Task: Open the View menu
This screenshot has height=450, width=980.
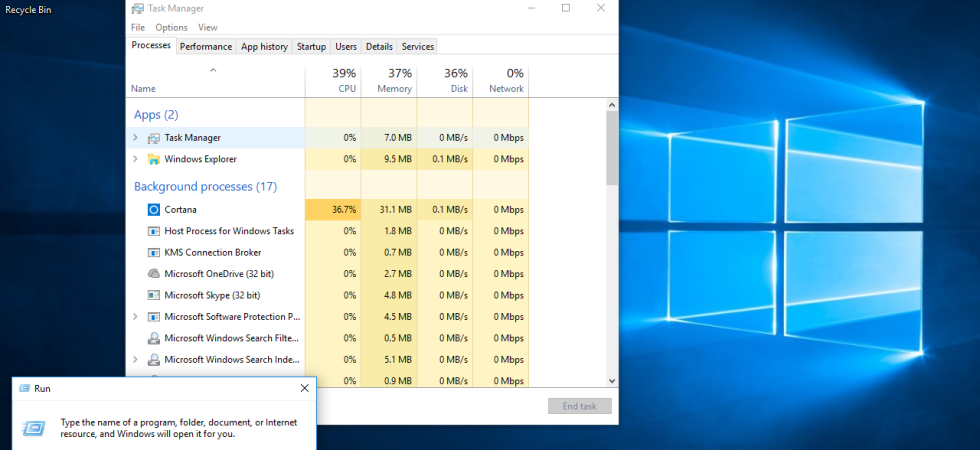Action: (x=208, y=28)
